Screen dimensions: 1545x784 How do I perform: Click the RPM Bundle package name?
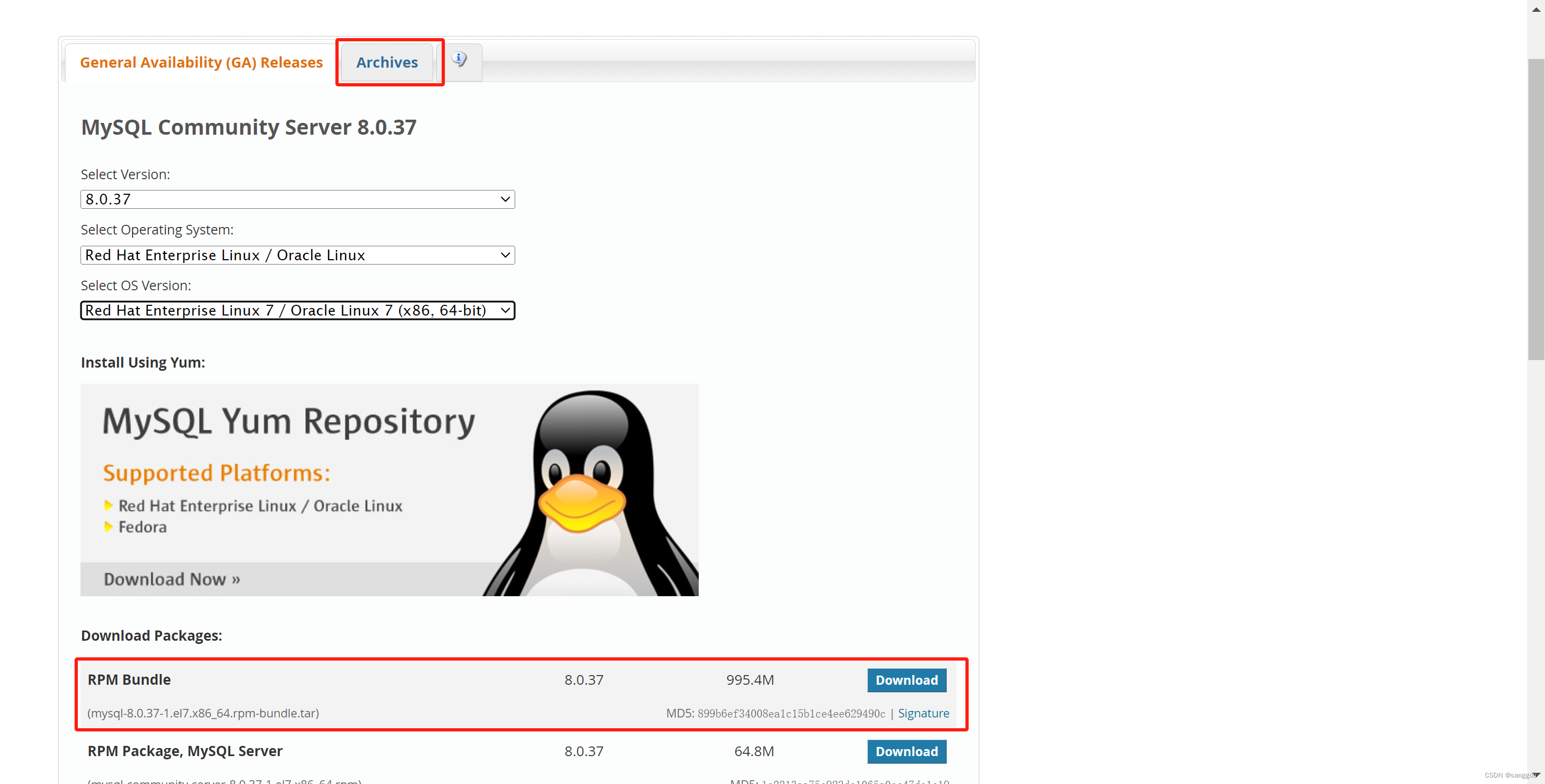click(129, 679)
